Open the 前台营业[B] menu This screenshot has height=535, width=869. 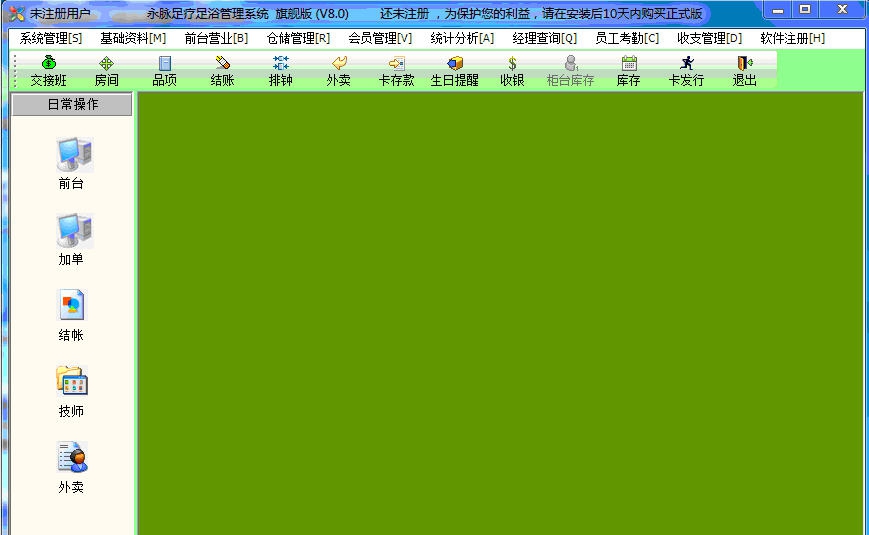coord(216,38)
